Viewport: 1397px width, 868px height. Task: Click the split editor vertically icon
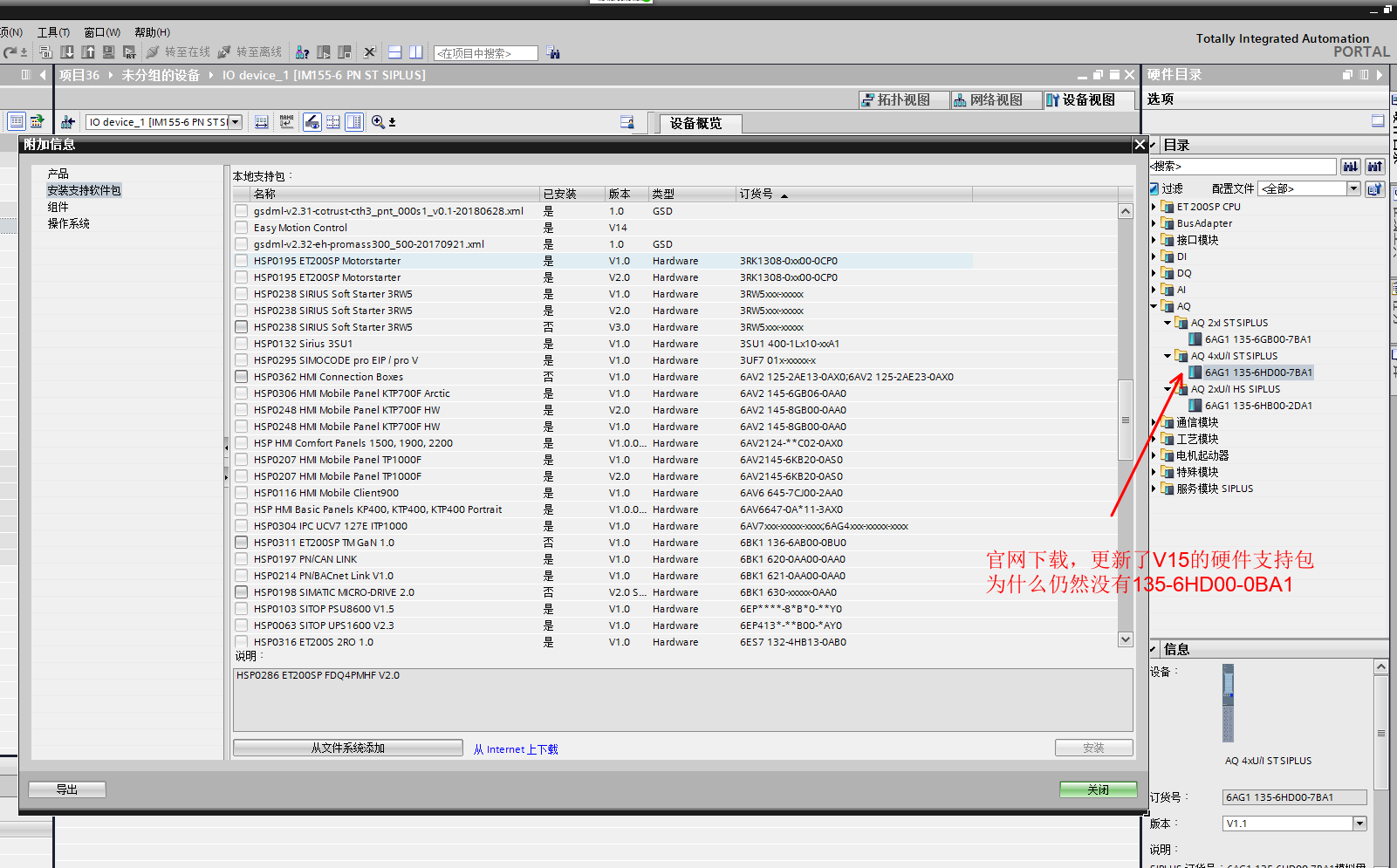click(x=416, y=52)
